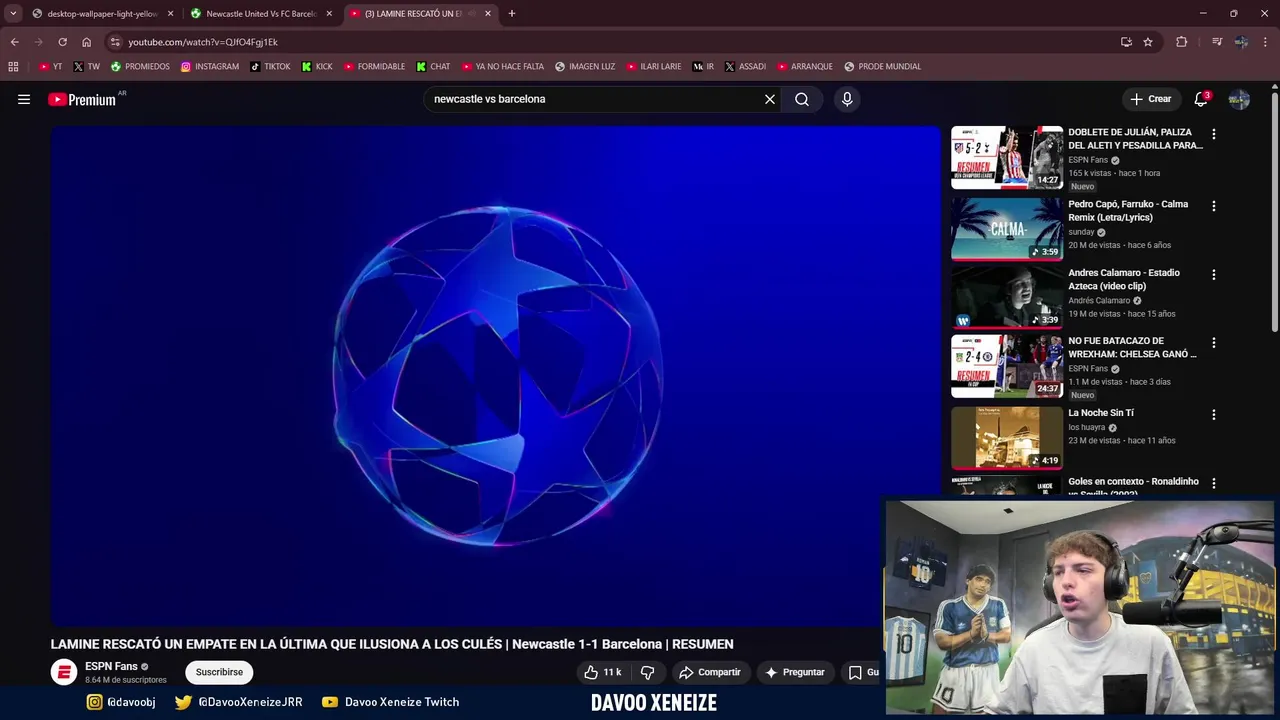The width and height of the screenshot is (1280, 720).
Task: Open the Calma Remix thumbnail
Action: coord(1007,229)
